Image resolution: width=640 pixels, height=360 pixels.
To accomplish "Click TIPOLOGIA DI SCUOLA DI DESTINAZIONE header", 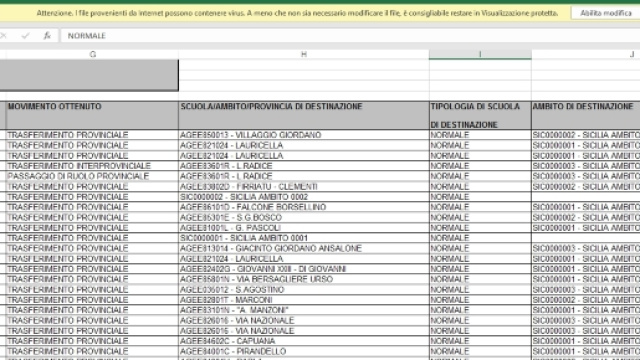I will [480, 116].
